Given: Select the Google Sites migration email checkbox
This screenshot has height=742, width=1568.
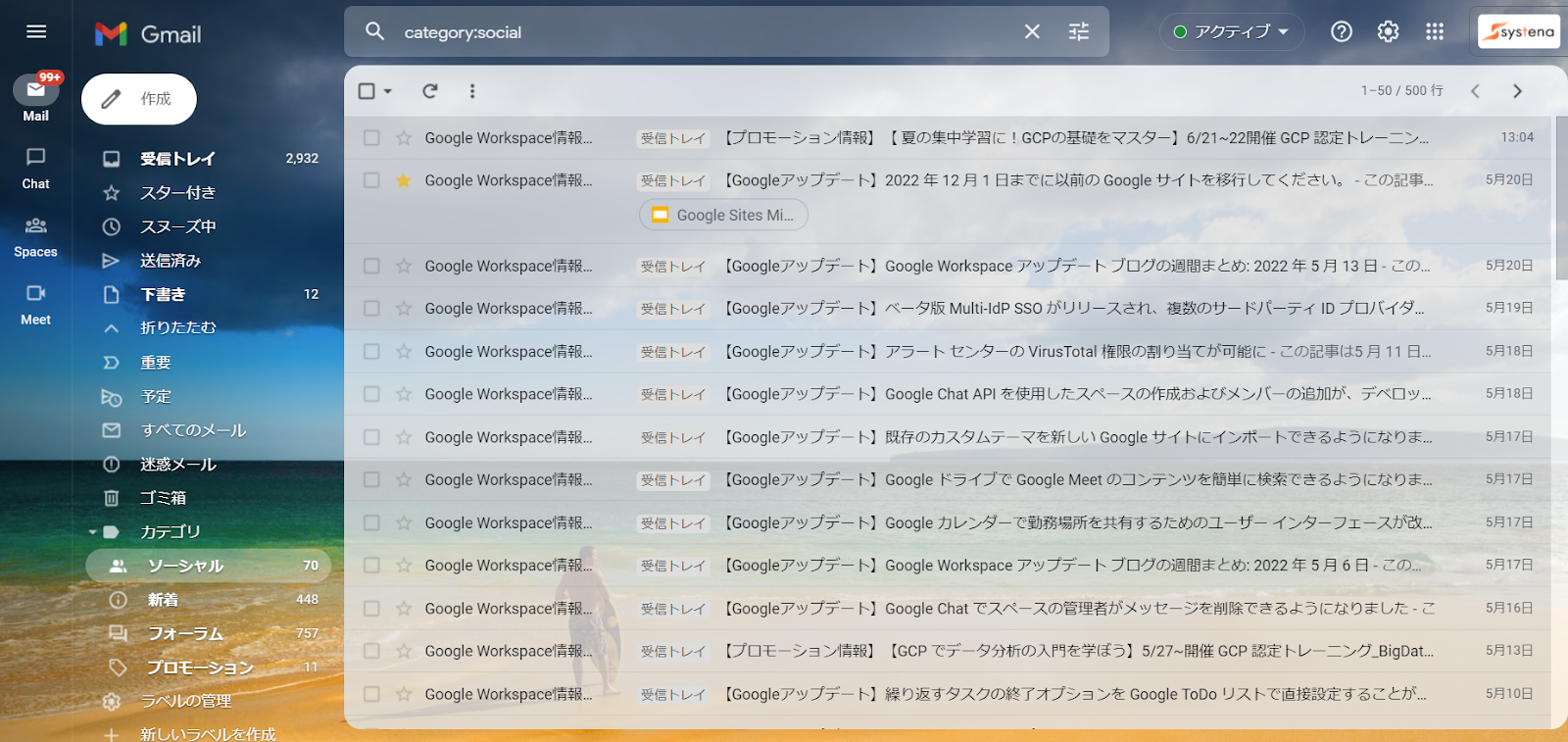Looking at the screenshot, I should 371,180.
